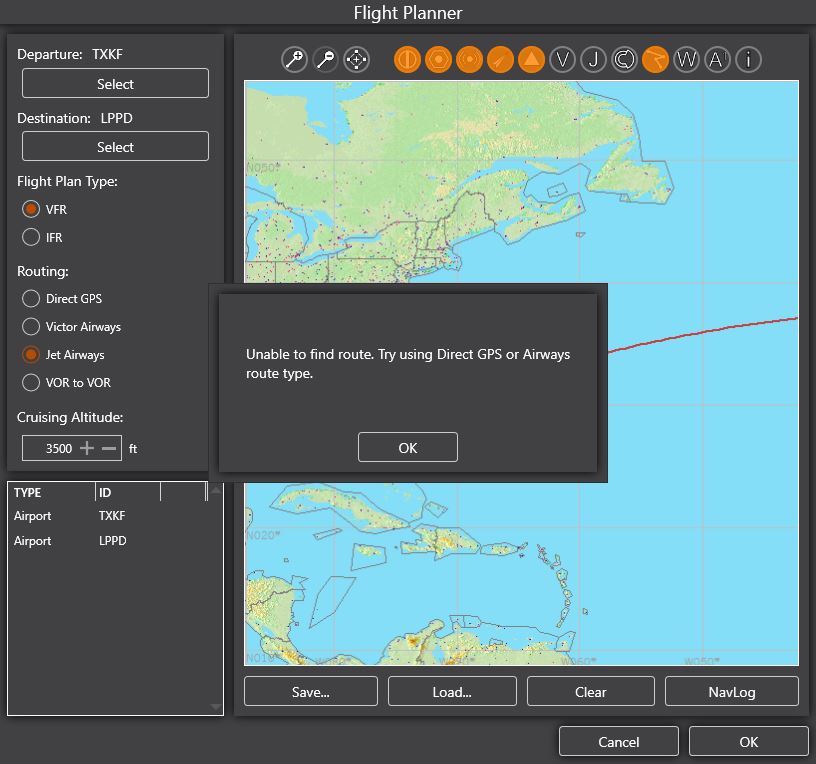Click the zoom out magnifier icon
The height and width of the screenshot is (764, 816).
click(325, 59)
